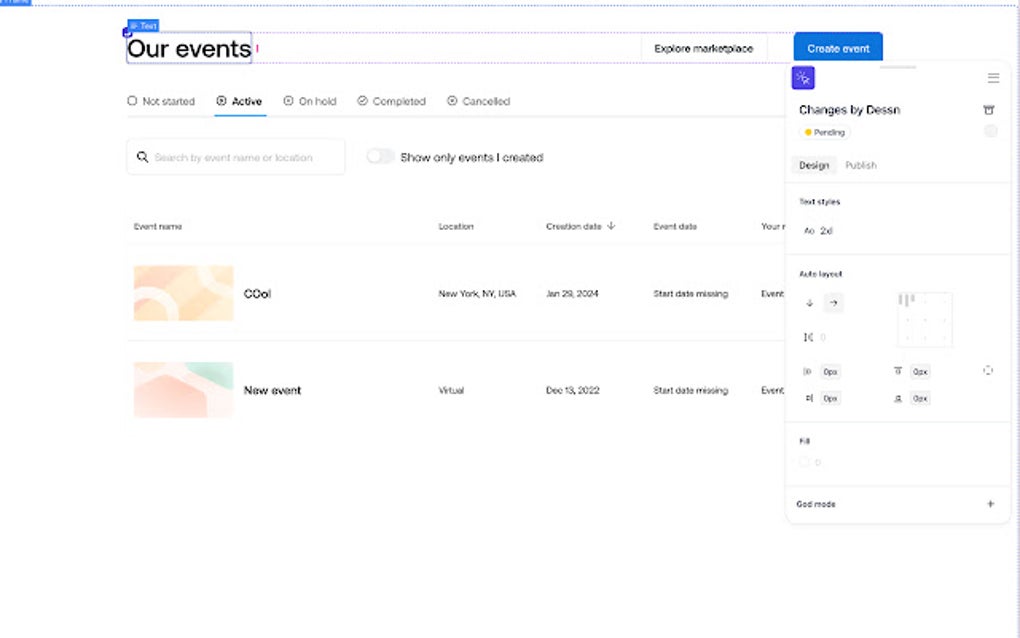Click the Create event button

[x=838, y=48]
